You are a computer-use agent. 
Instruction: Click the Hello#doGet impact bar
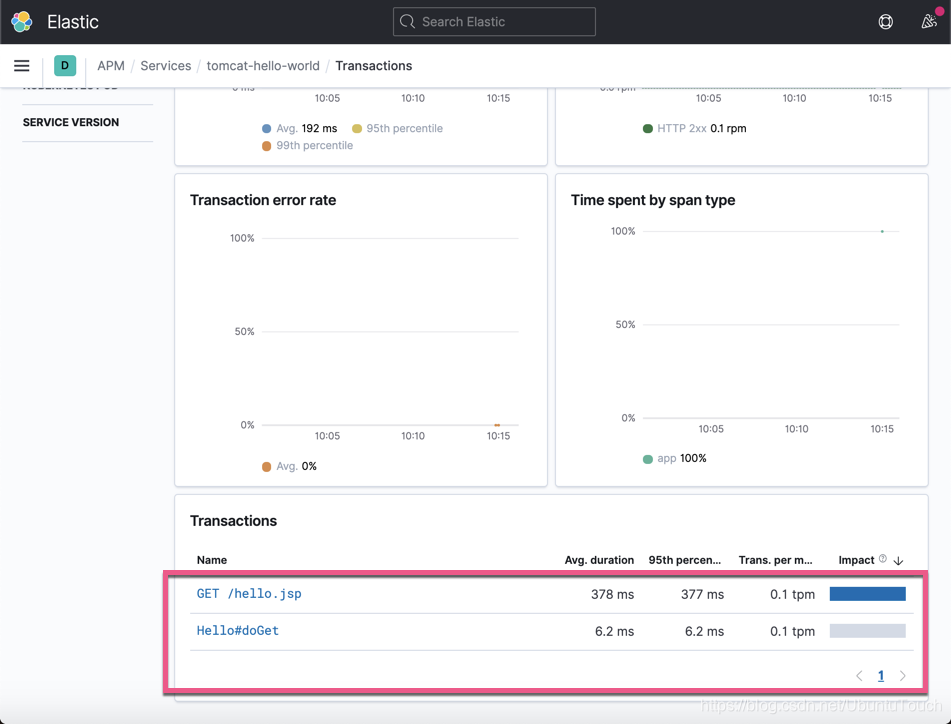[x=867, y=631]
